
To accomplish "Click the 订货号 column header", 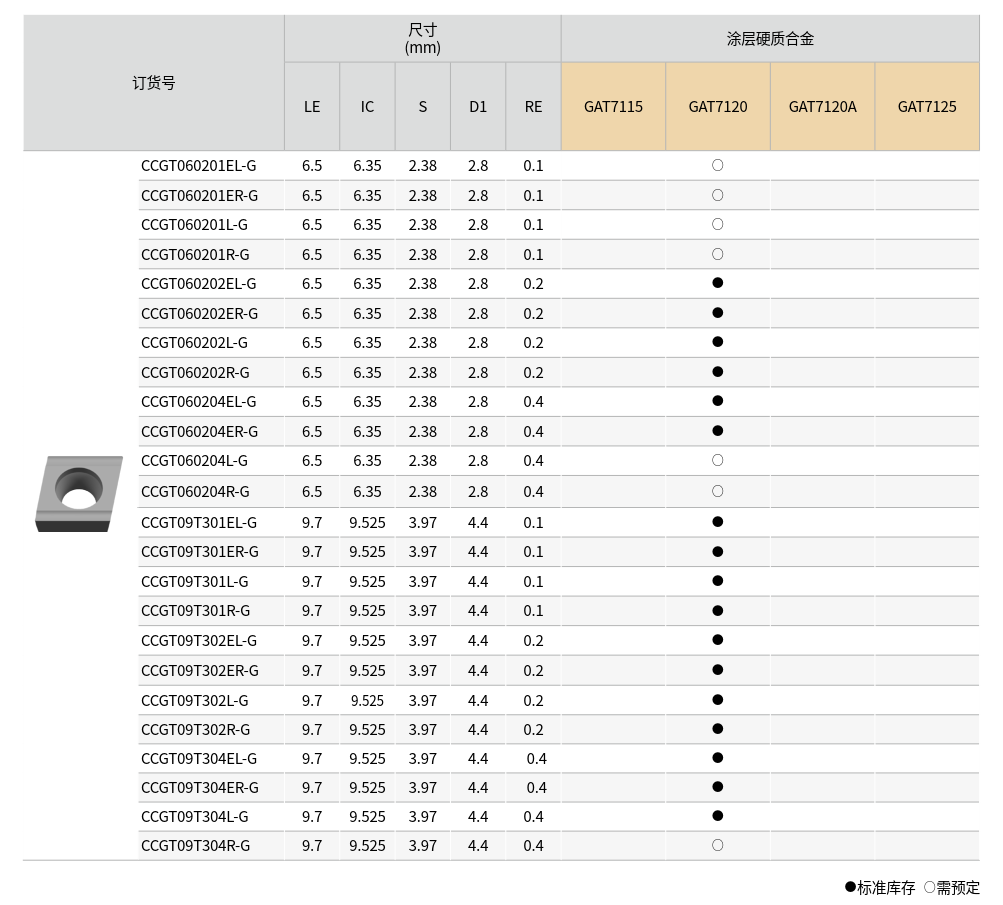I will [154, 83].
